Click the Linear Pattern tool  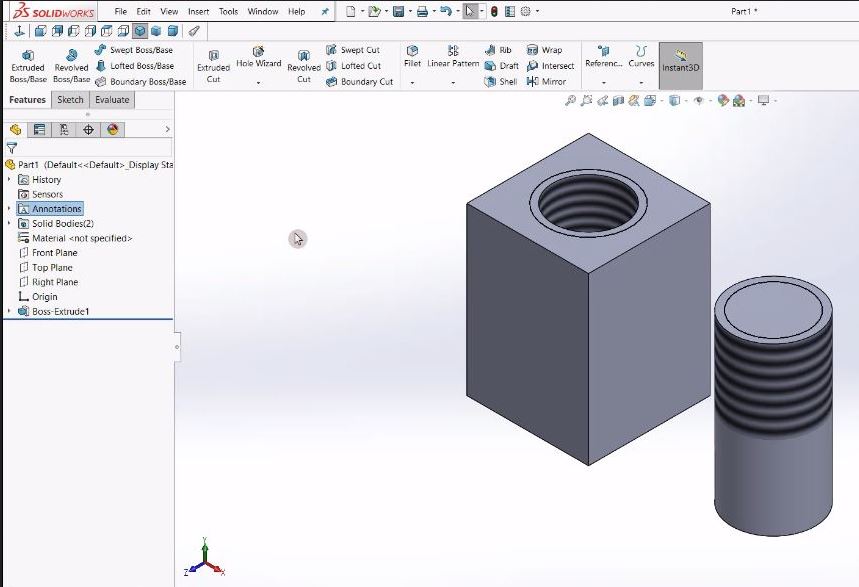click(x=453, y=57)
